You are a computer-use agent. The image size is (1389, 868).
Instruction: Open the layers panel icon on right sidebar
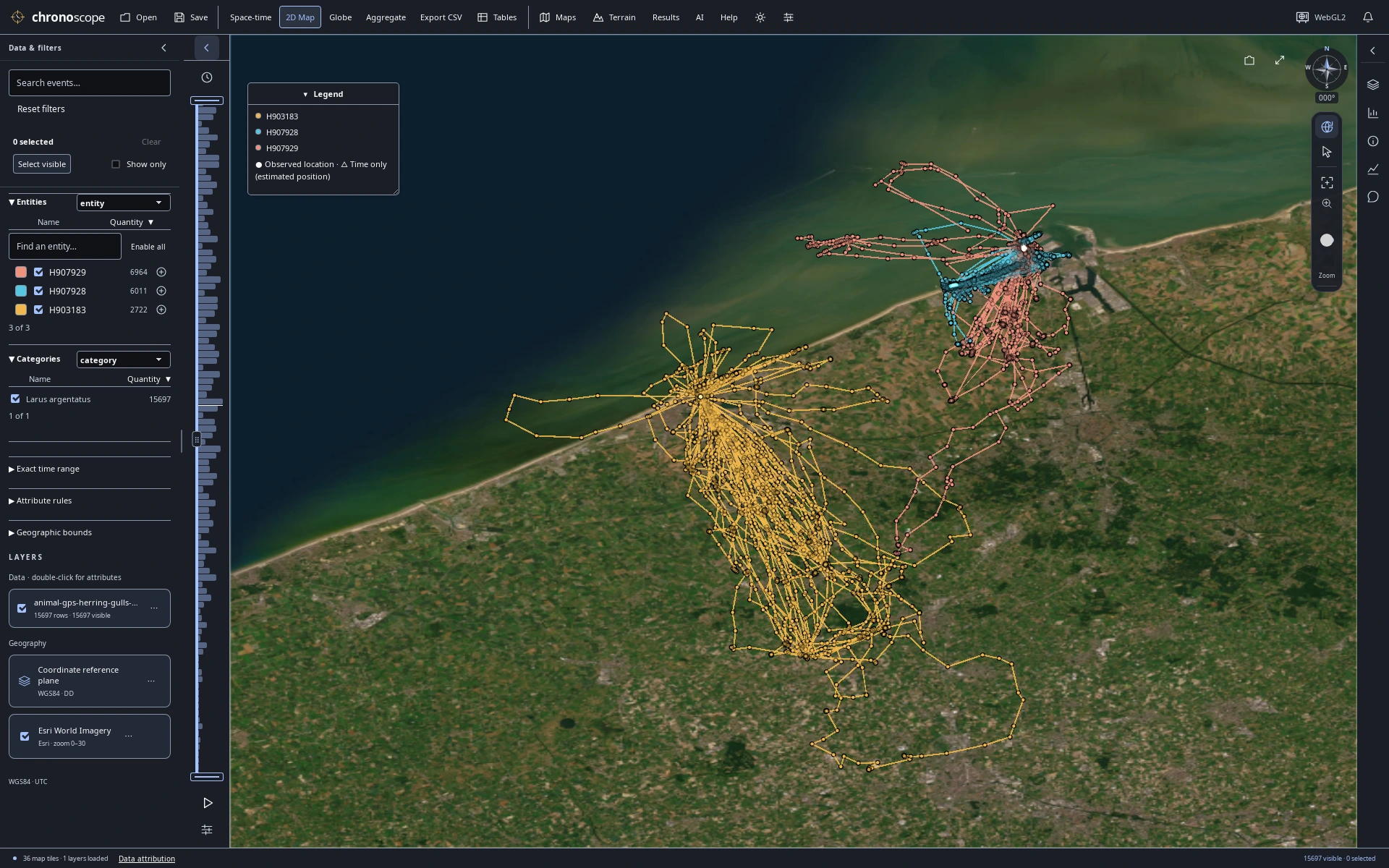click(x=1373, y=85)
